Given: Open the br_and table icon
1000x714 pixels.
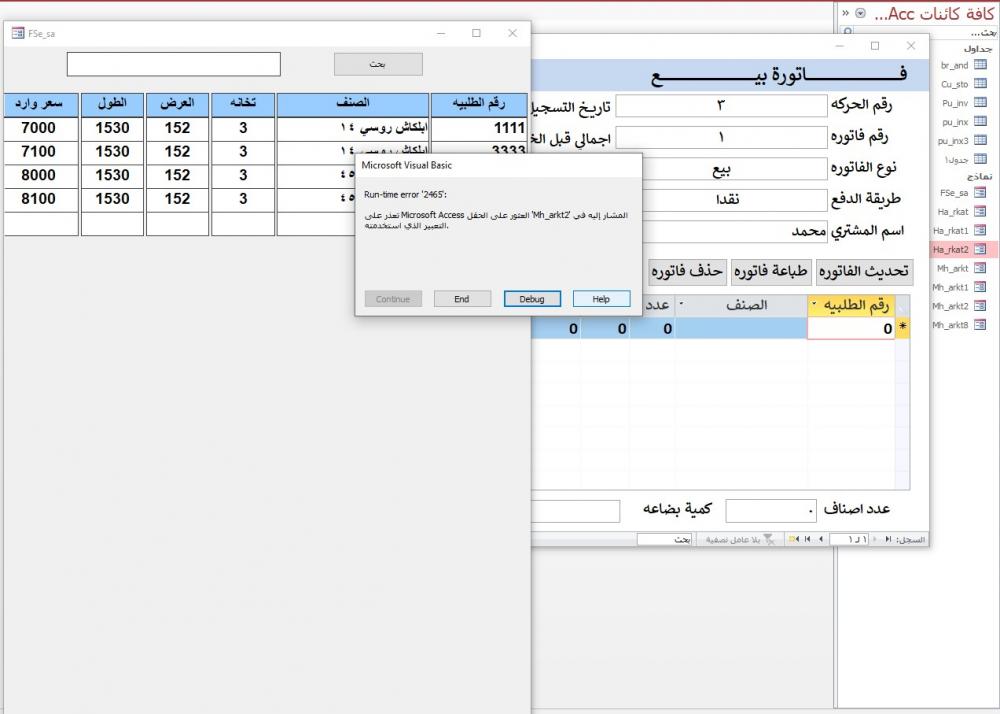Looking at the screenshot, I should click(980, 65).
